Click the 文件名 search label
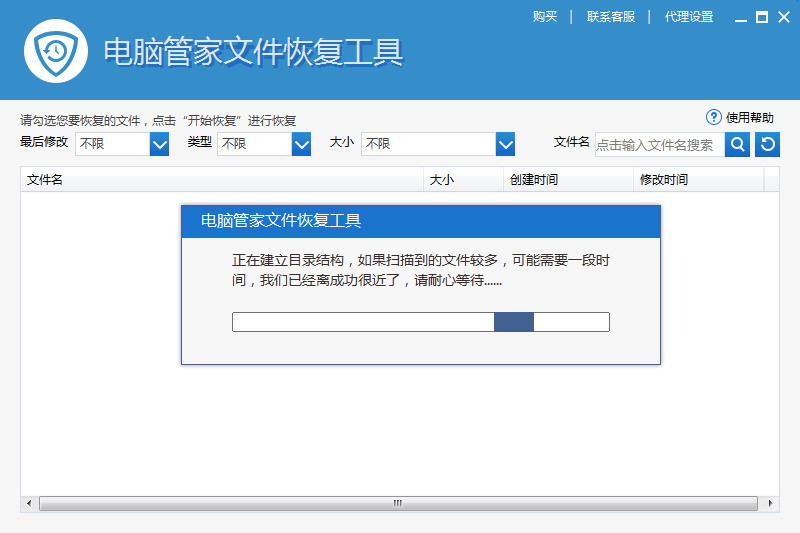 [x=571, y=142]
